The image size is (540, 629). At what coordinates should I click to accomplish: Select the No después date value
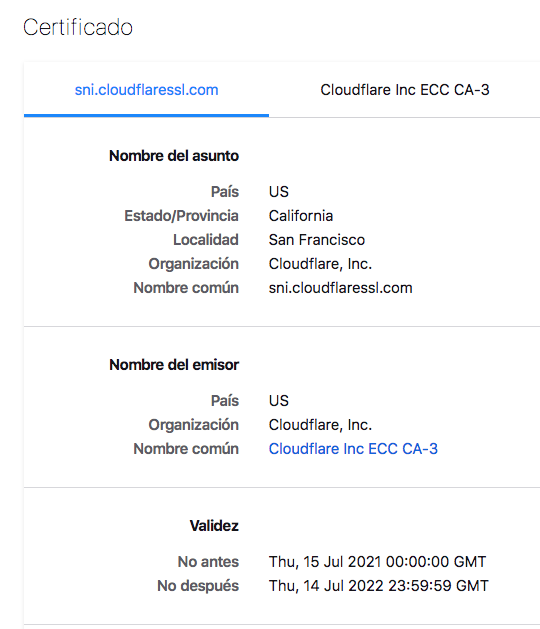(379, 586)
